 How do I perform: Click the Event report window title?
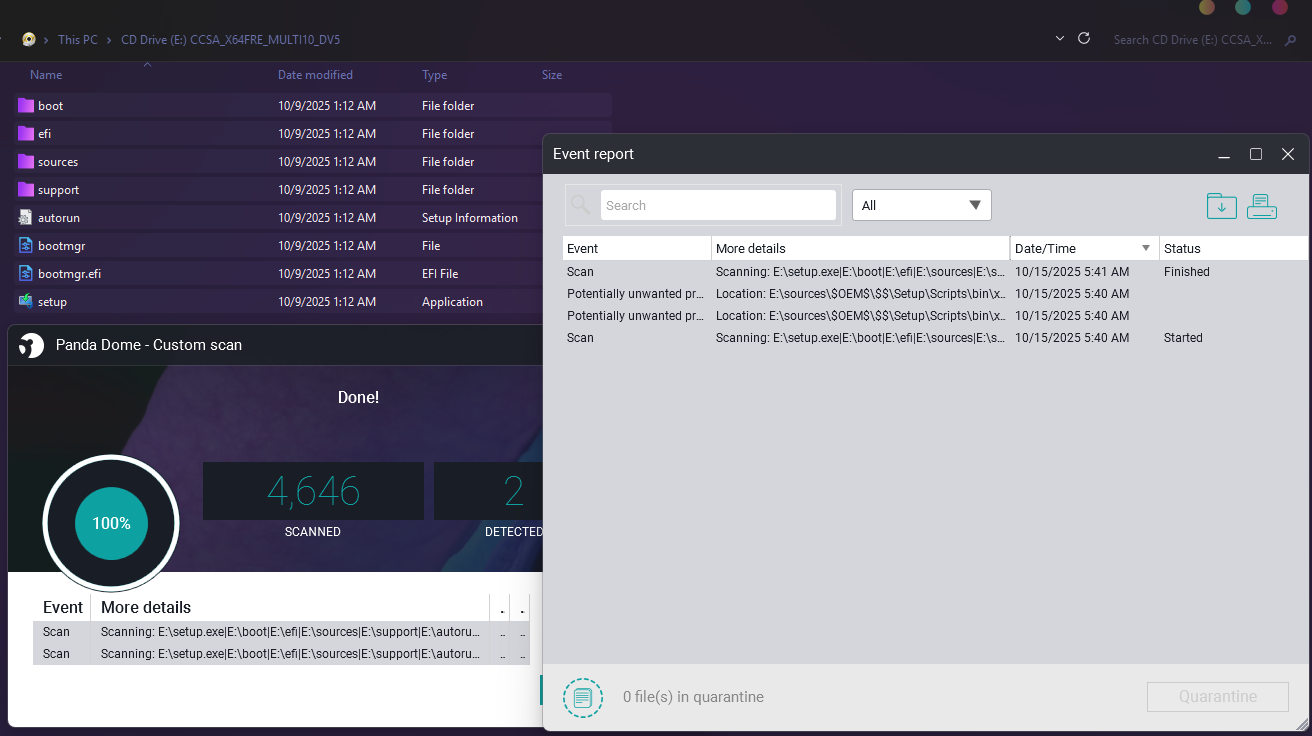click(593, 154)
